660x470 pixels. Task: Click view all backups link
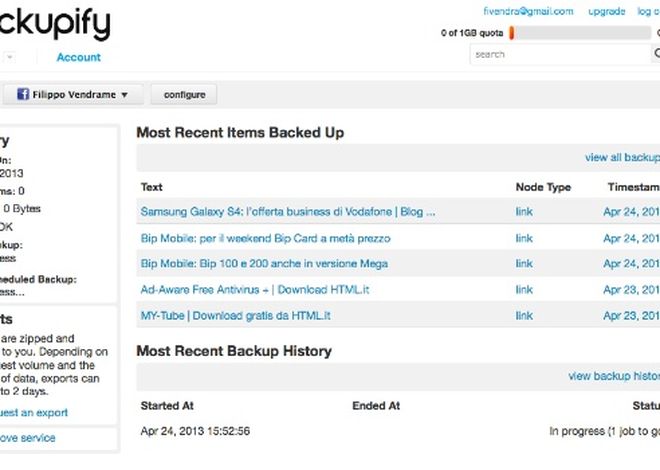pos(622,157)
